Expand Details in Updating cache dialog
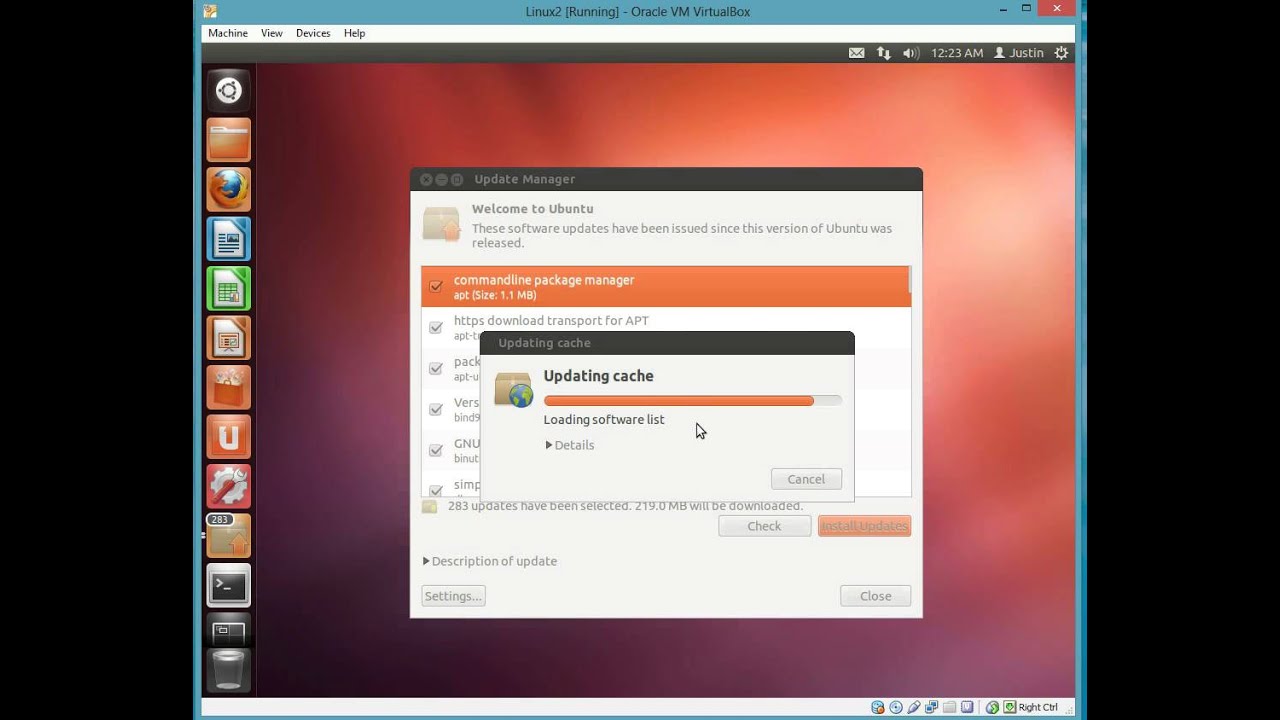 click(x=570, y=445)
